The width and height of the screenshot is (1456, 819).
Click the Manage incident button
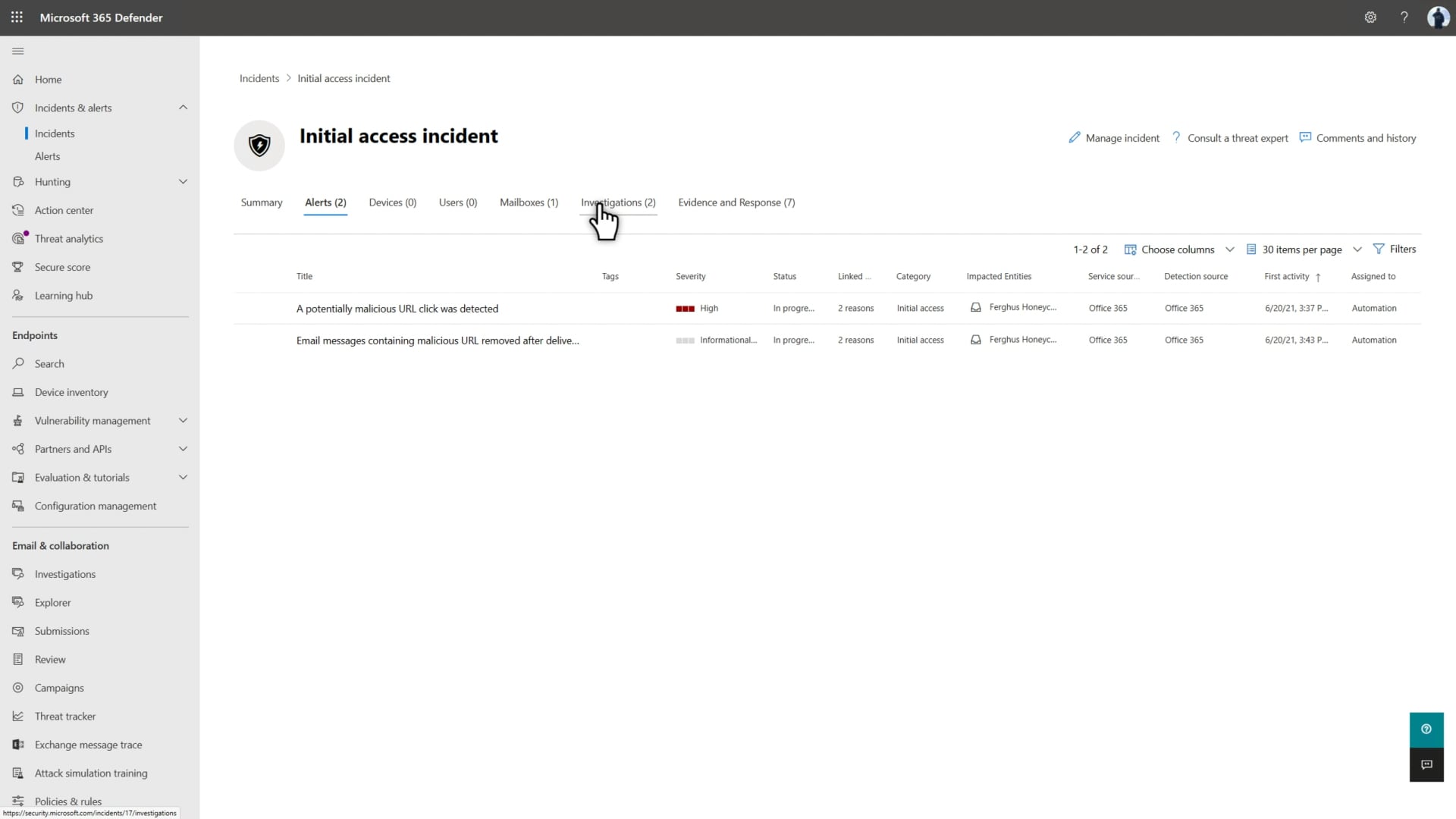[1114, 138]
